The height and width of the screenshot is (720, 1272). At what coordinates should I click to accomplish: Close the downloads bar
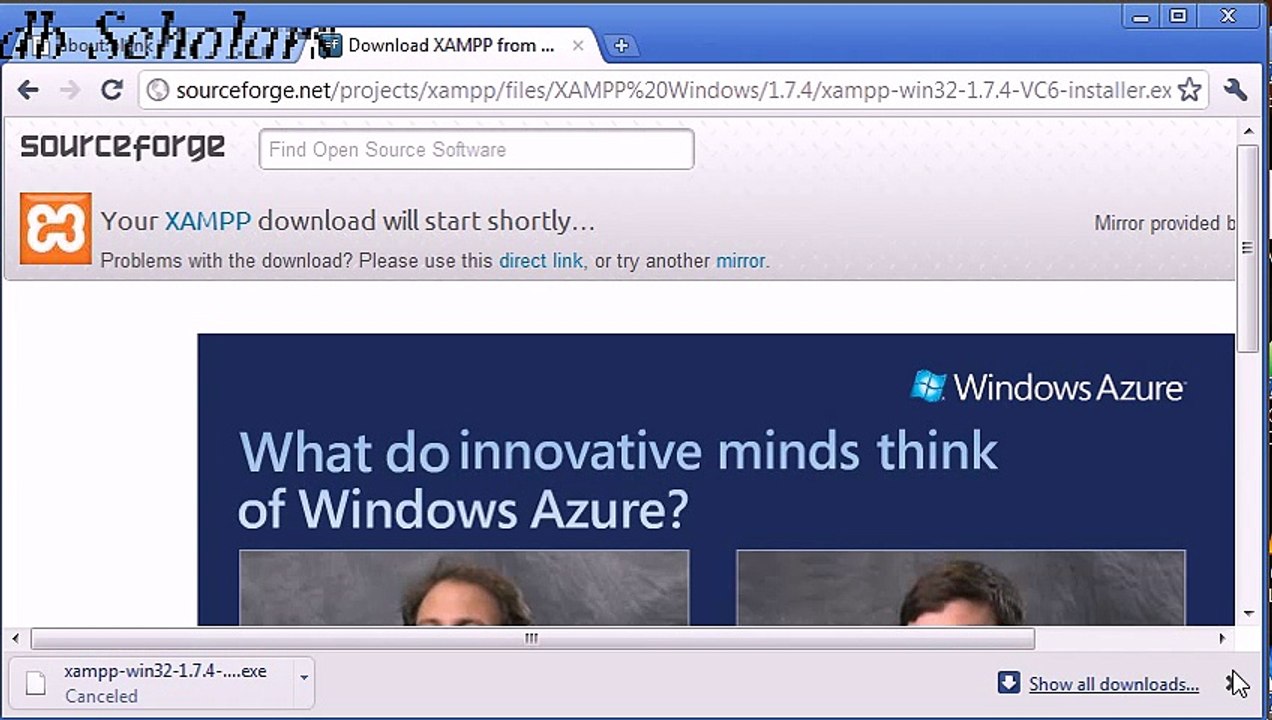click(1234, 683)
